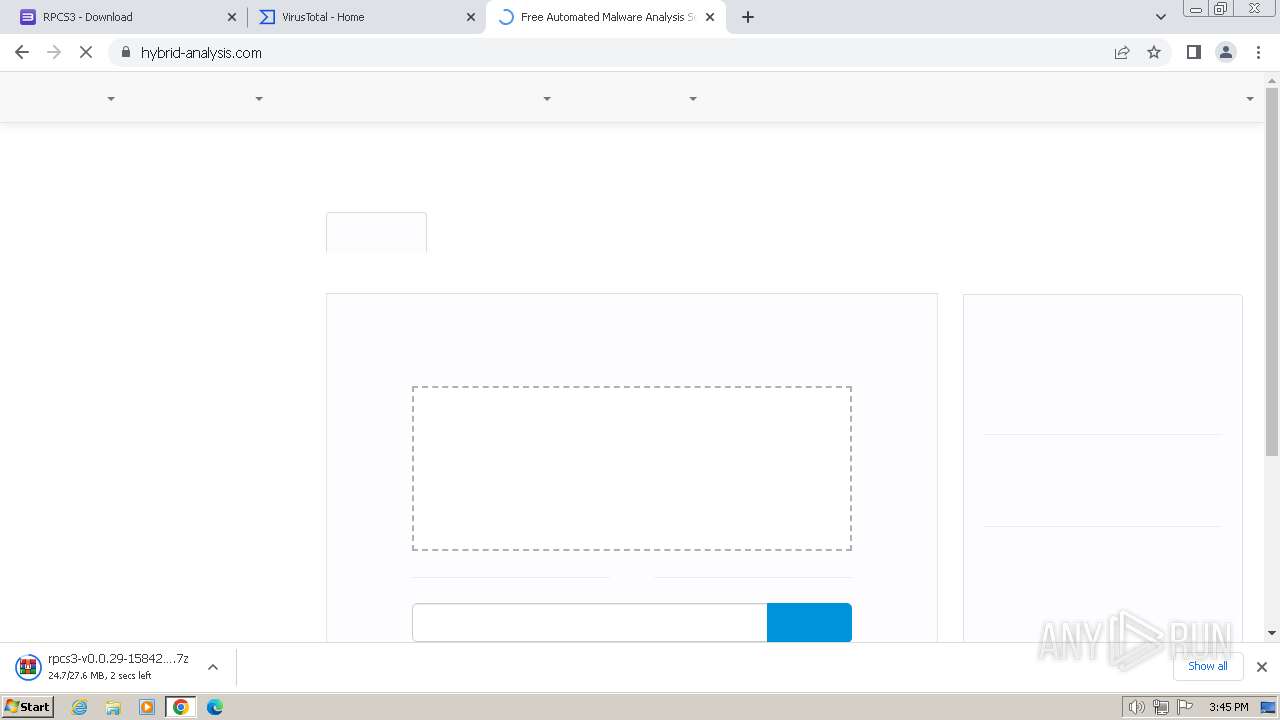Expand the fourth navigation menu dropdown arrow
The height and width of the screenshot is (720, 1280).
click(x=693, y=99)
